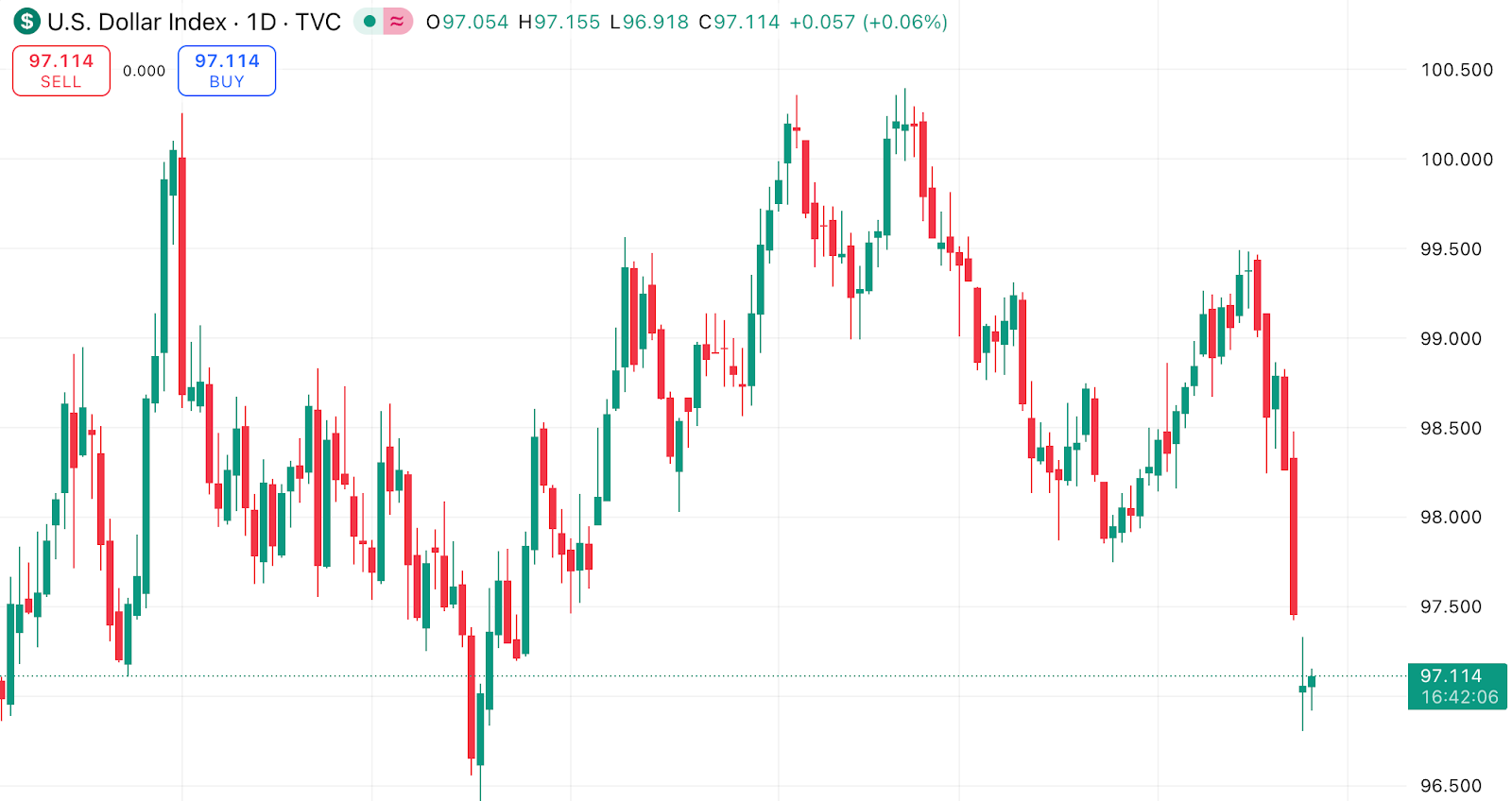This screenshot has width=1512, height=801.
Task: Click the blue BUY button
Action: [x=226, y=70]
